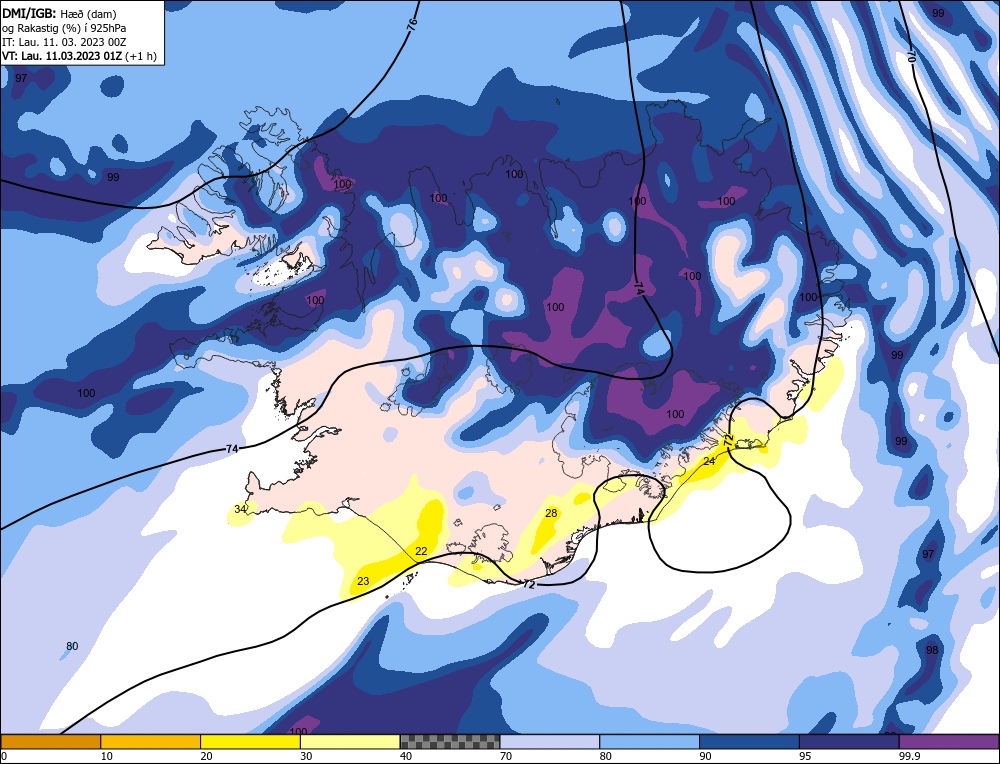This screenshot has width=1000, height=764.
Task: Click the vertically rotated '74' contour label
Action: (640, 288)
